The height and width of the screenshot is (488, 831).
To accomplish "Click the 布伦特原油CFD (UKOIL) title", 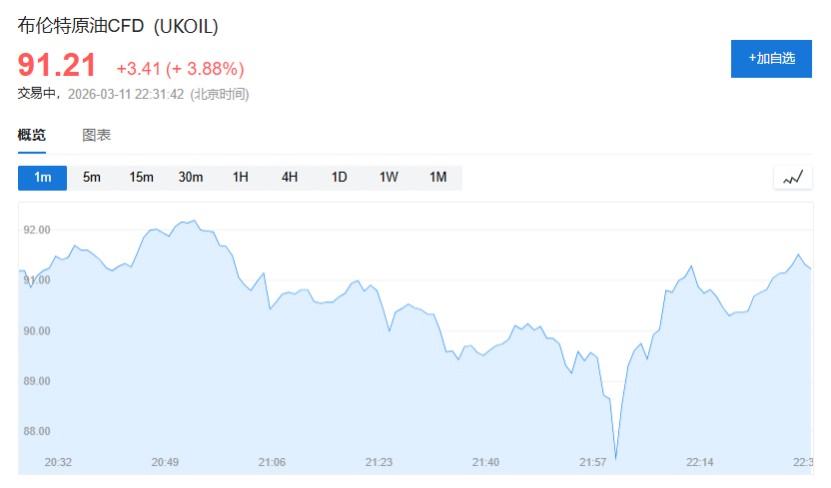I will [x=118, y=26].
